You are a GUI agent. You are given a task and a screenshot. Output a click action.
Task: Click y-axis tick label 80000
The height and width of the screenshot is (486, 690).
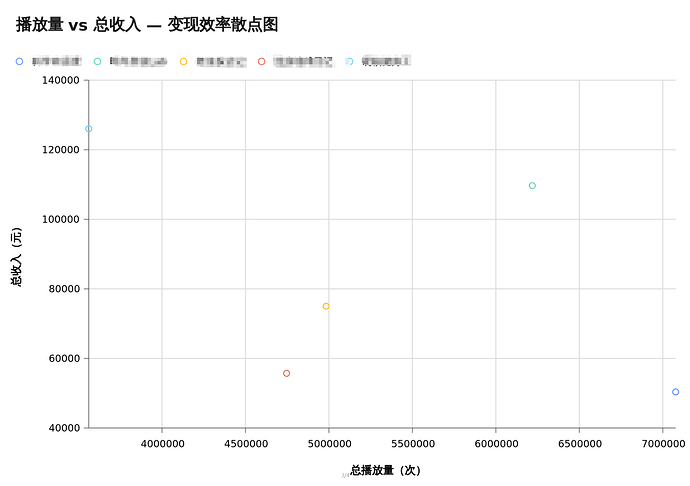pos(64,289)
